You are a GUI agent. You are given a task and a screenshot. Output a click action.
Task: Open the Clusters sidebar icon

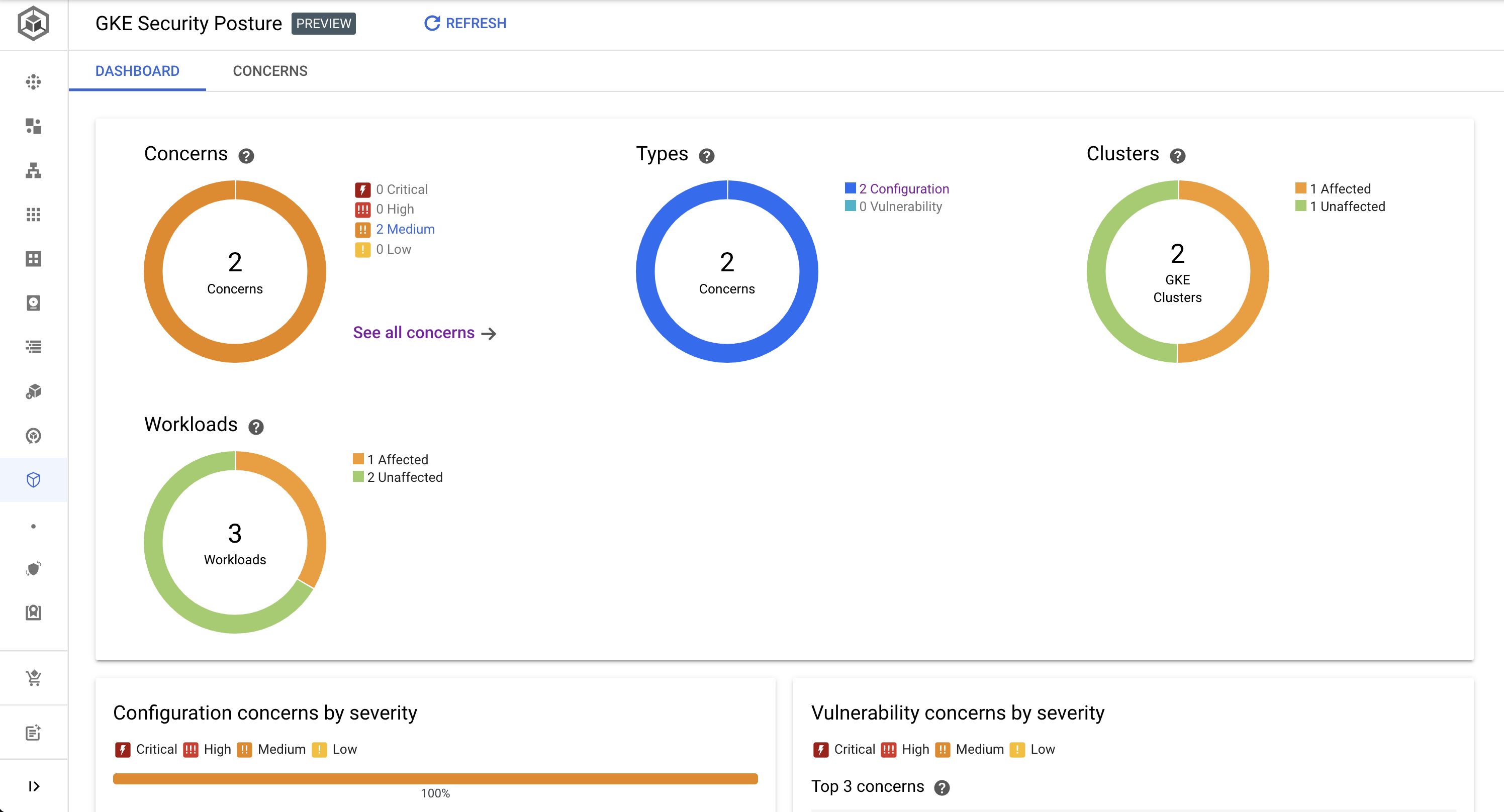(x=33, y=82)
